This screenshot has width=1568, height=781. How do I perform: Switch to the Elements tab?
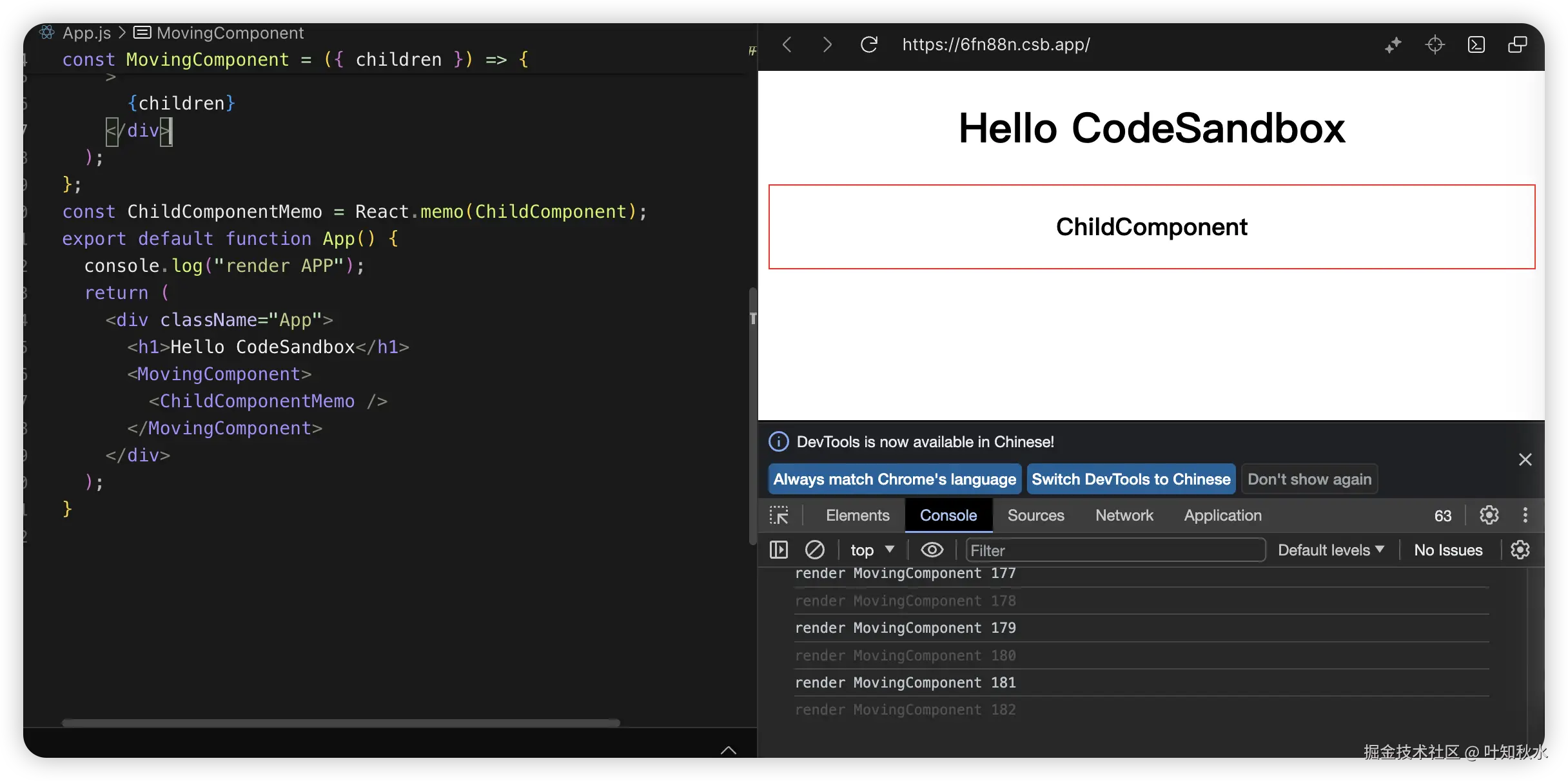(857, 515)
